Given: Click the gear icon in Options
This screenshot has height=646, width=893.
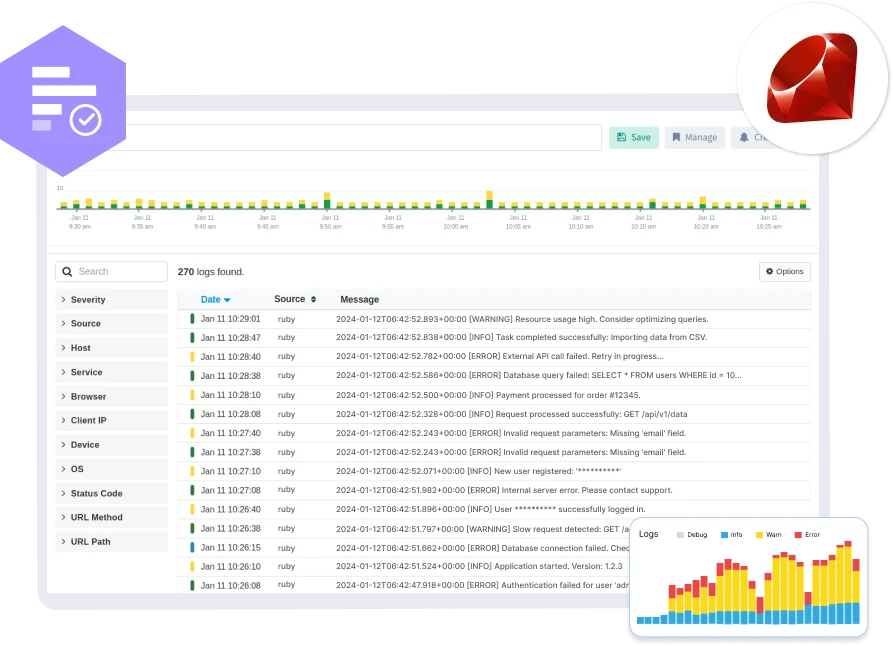Looking at the screenshot, I should pyautogui.click(x=769, y=272).
